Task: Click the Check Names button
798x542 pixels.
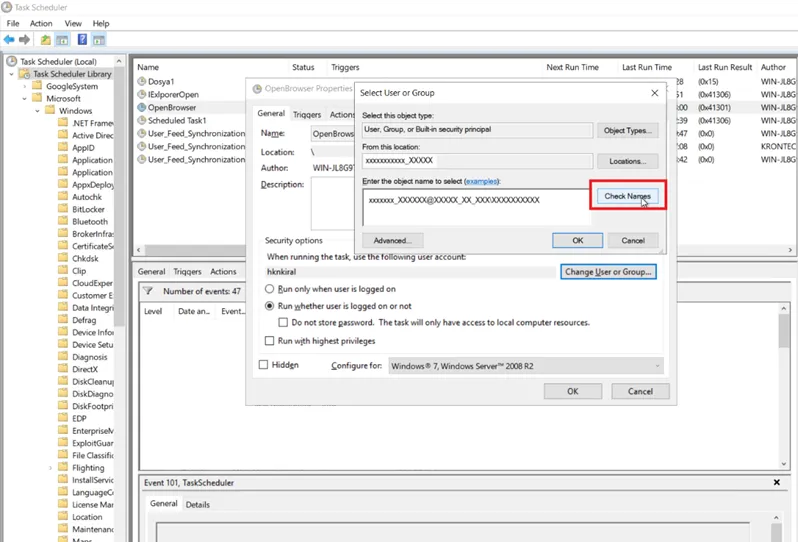Action: coord(627,196)
